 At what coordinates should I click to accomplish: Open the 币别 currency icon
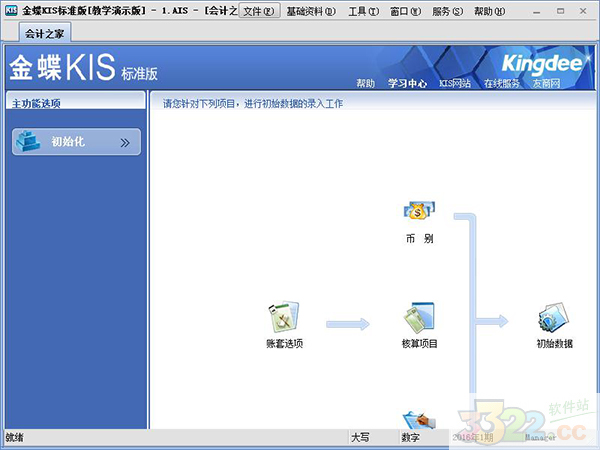click(419, 211)
